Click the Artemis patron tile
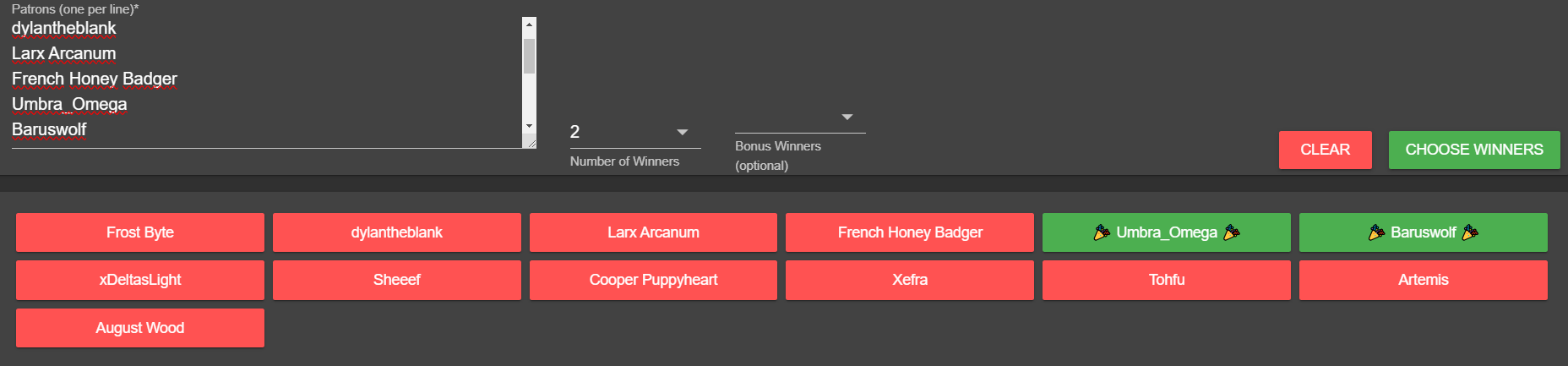Viewport: 1568px width, 366px height. (1424, 280)
